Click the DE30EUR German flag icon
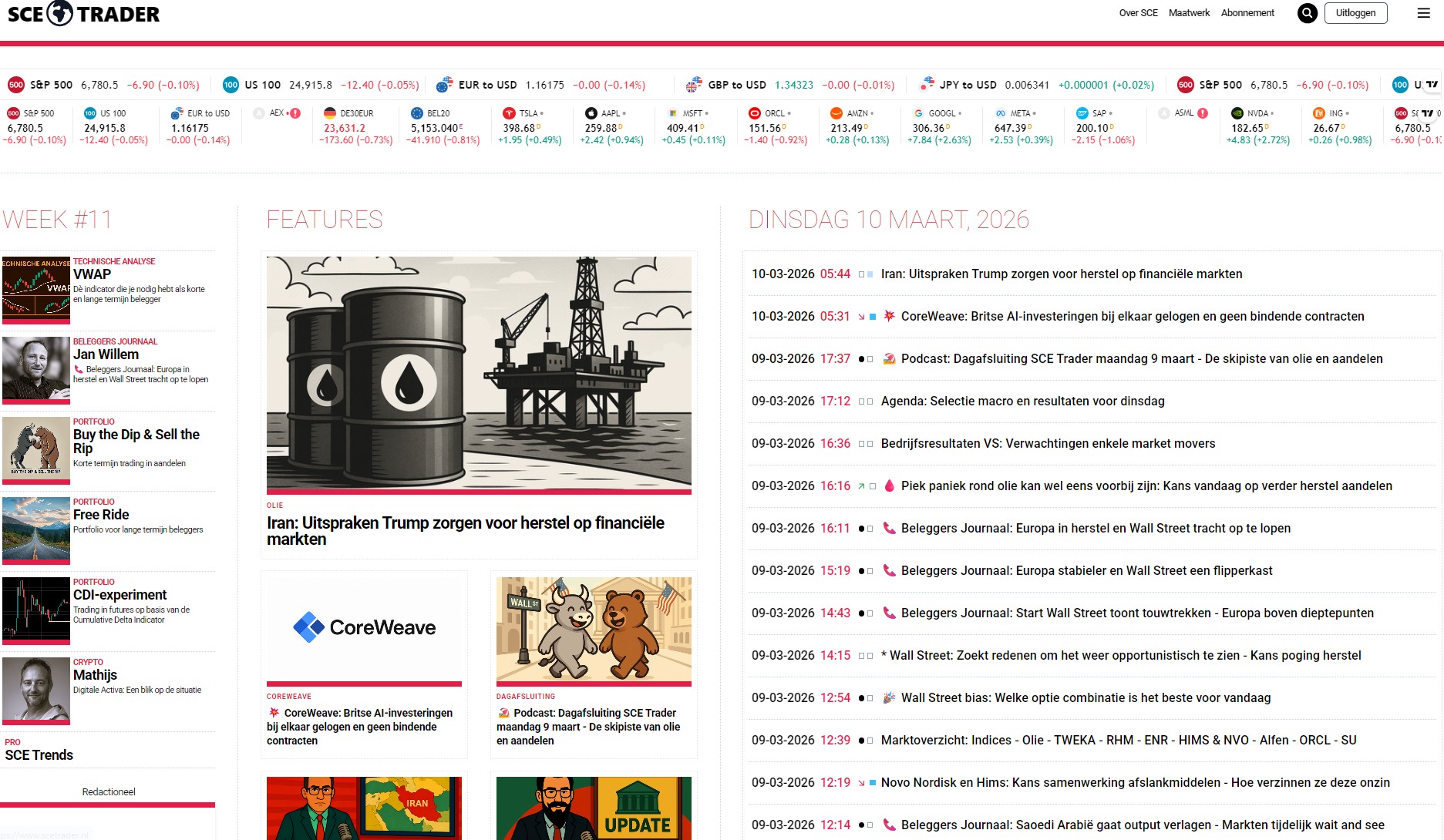The width and height of the screenshot is (1444, 840). (330, 113)
